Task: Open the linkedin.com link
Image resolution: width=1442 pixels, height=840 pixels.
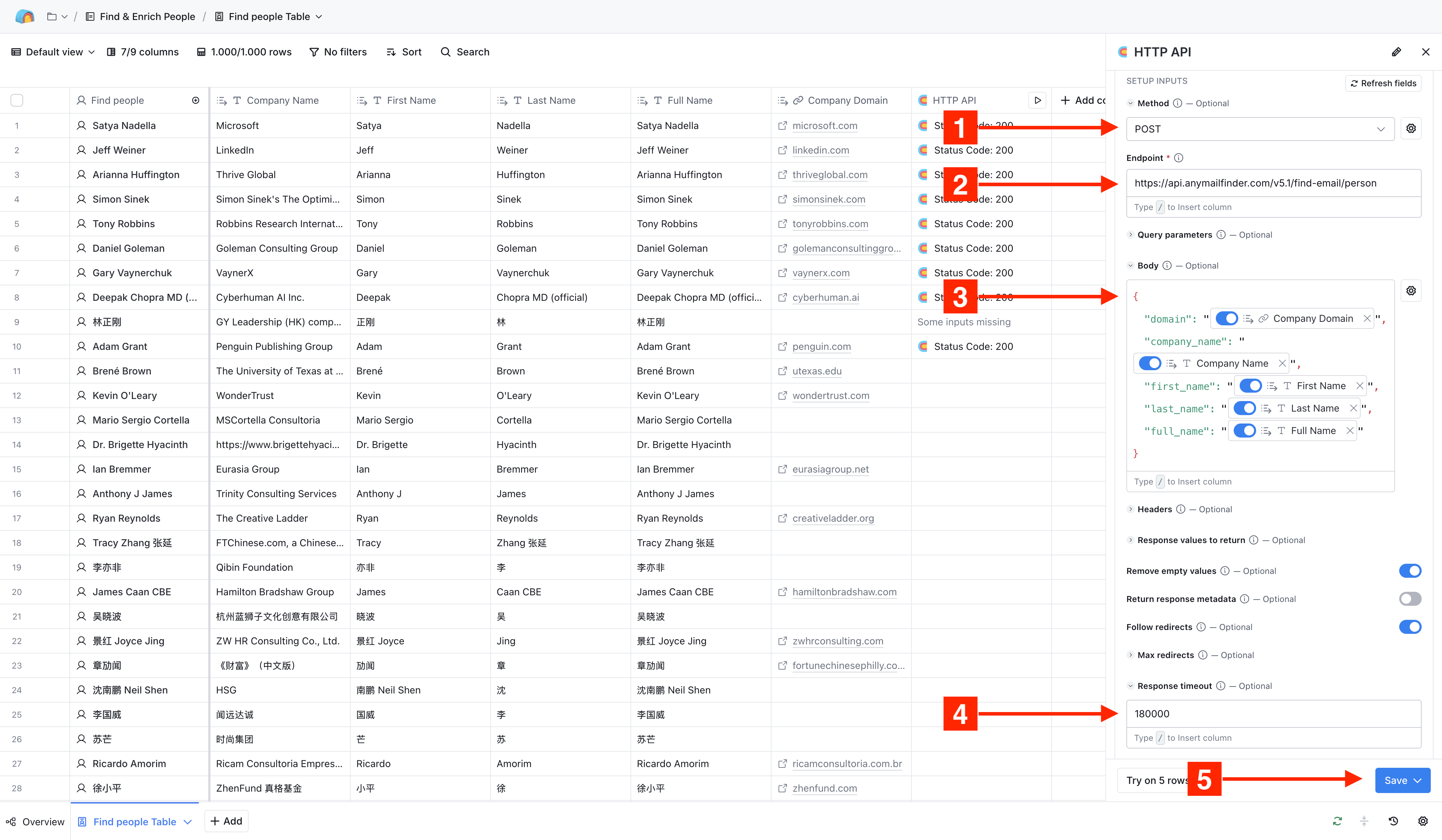Action: pyautogui.click(x=821, y=150)
